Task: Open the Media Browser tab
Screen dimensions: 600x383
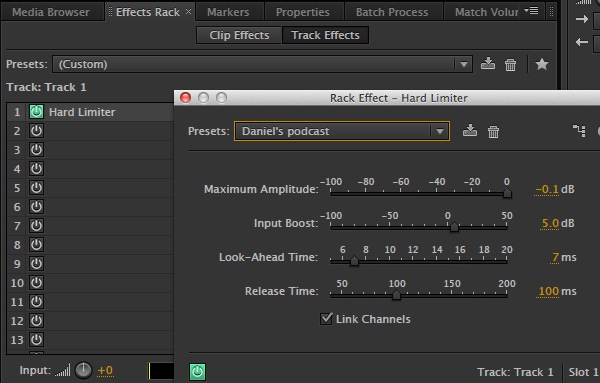Action: pos(51,12)
